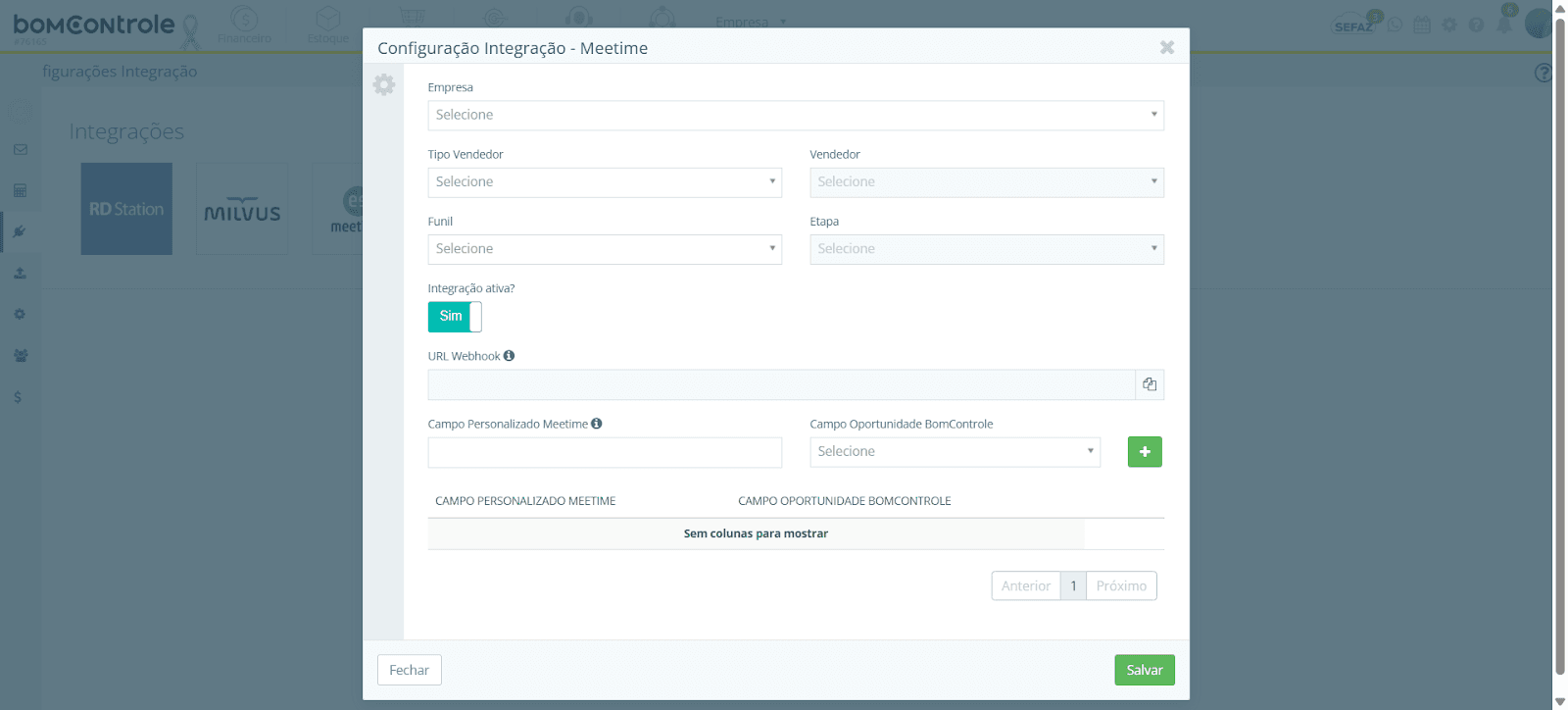Click the users group icon in sidebar
1568x710 pixels.
point(20,356)
